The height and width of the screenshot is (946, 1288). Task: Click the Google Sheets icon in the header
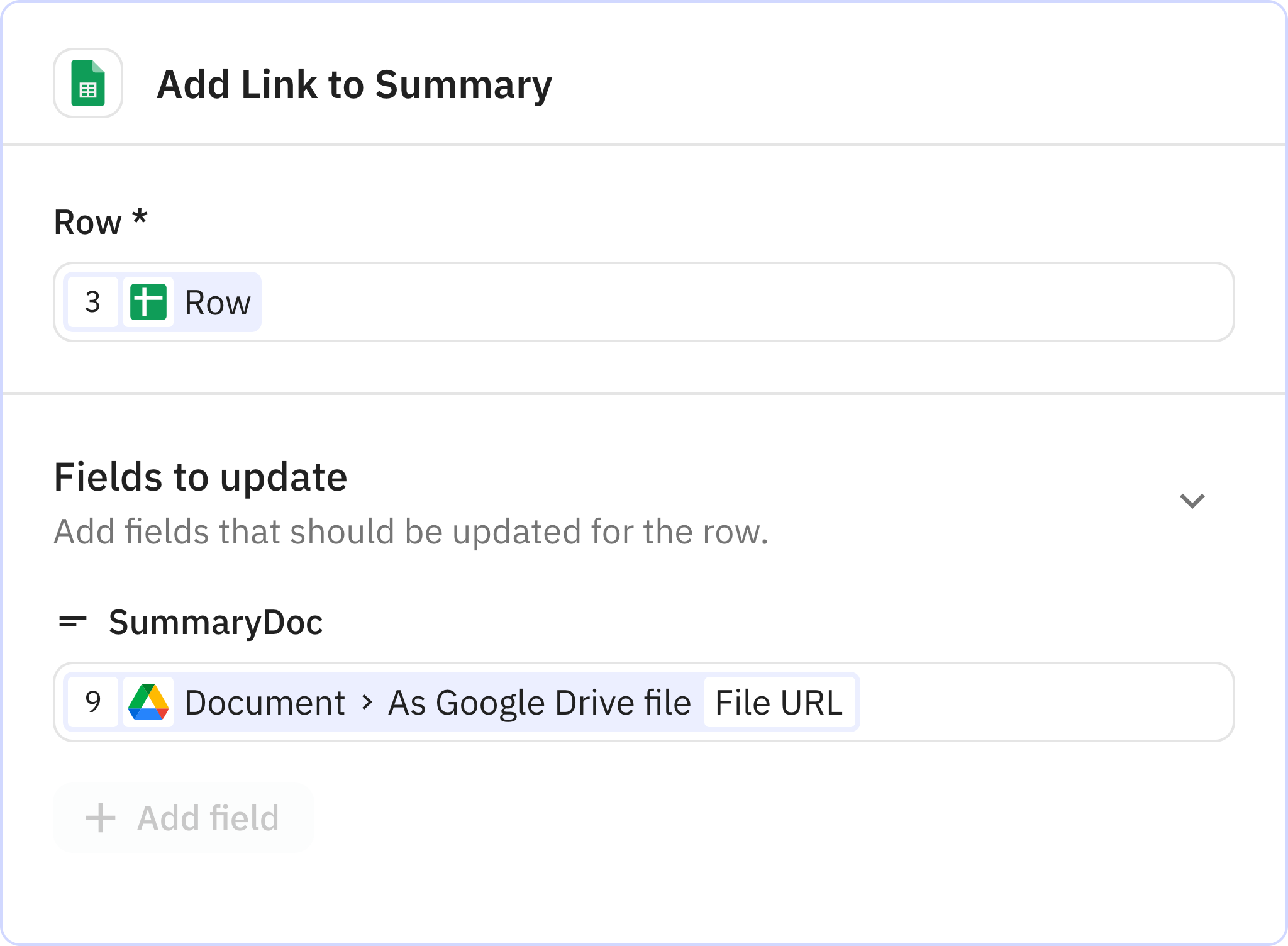[x=87, y=82]
